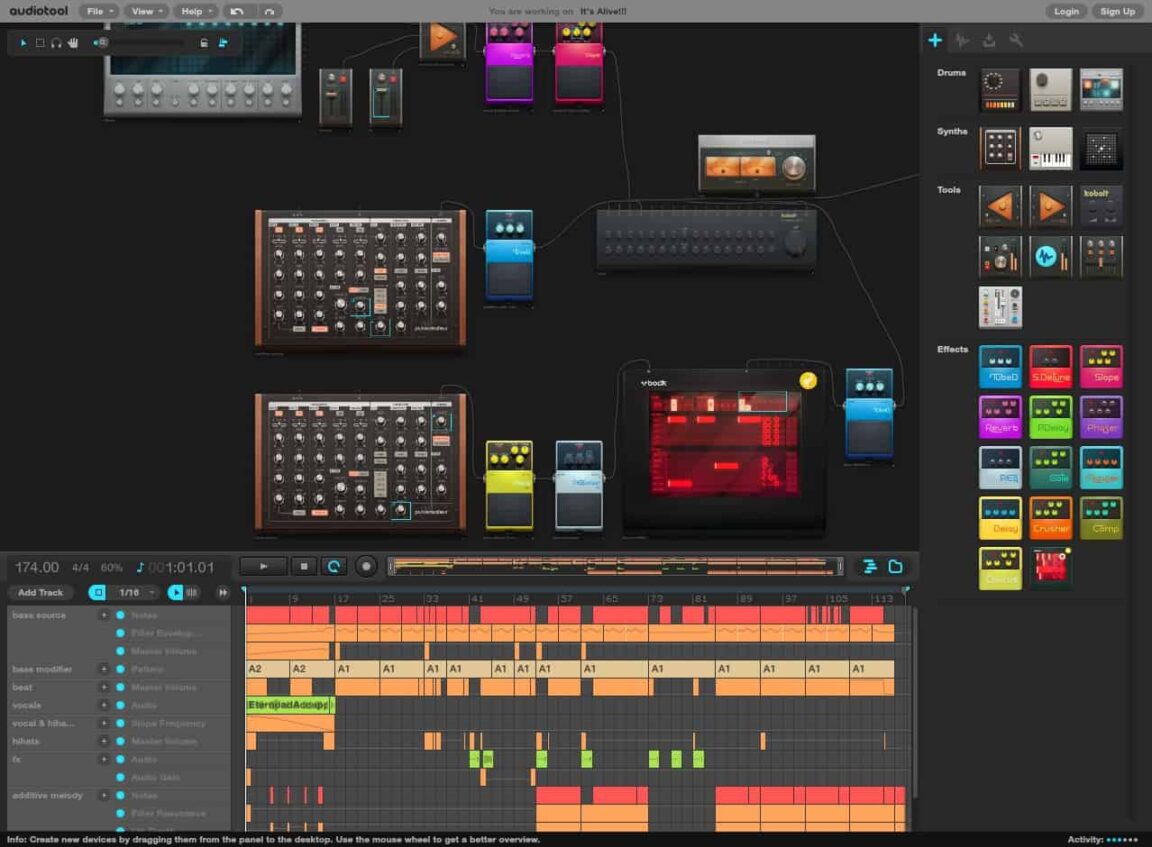Image resolution: width=1152 pixels, height=847 pixels.
Task: Select the Kobolt device under Tools
Action: (1101, 205)
